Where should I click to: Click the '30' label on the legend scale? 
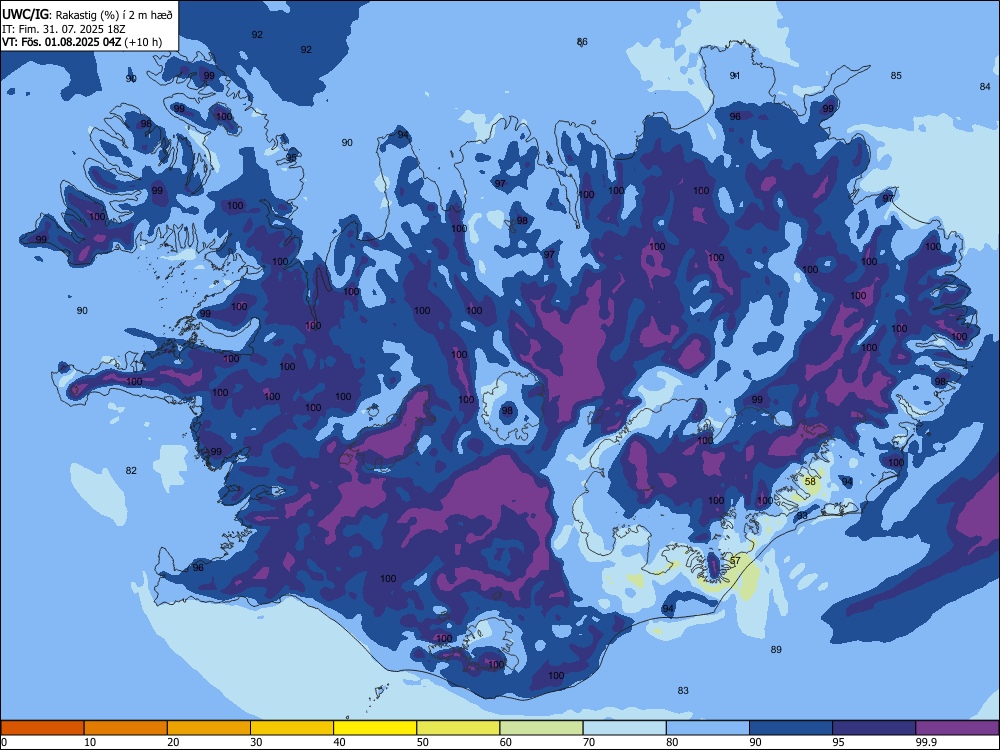(256, 742)
